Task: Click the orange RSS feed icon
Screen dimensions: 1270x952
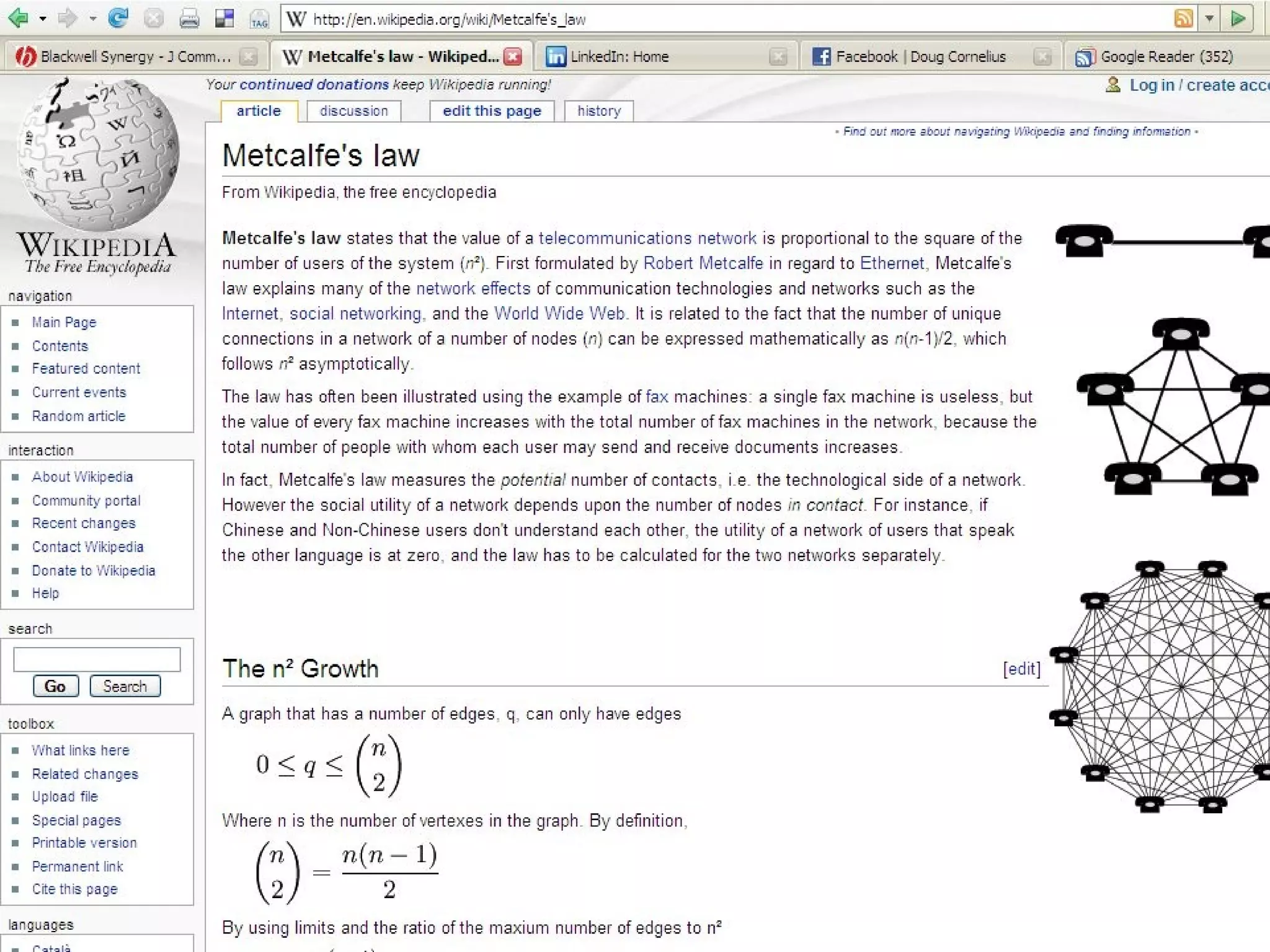Action: [x=1183, y=19]
